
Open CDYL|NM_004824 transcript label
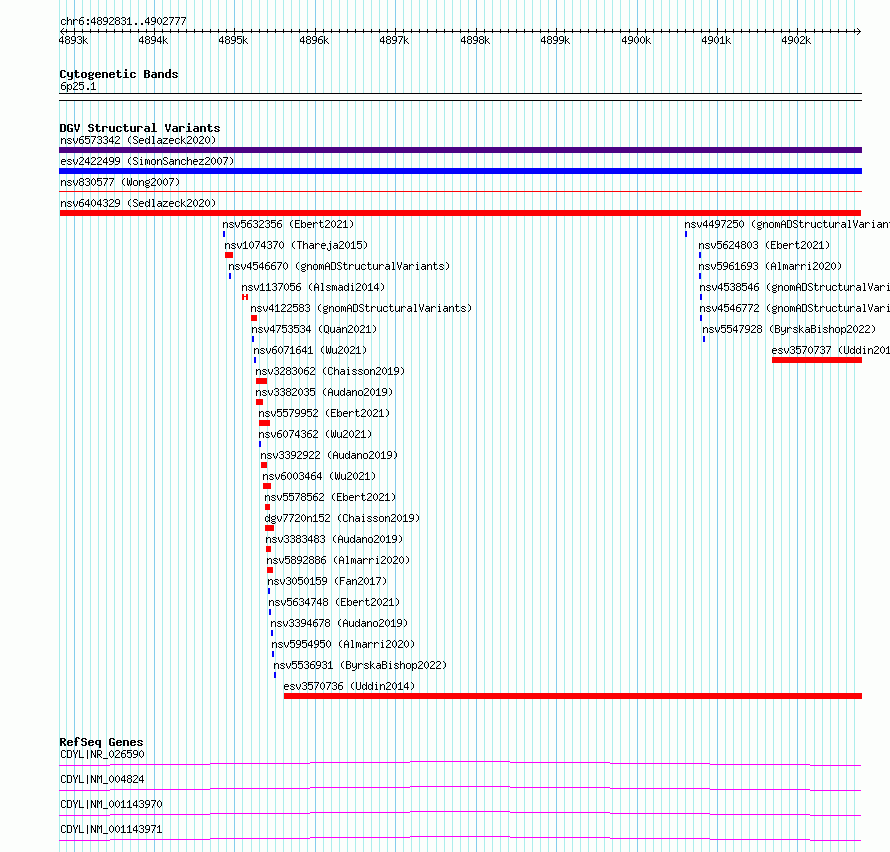[102, 779]
